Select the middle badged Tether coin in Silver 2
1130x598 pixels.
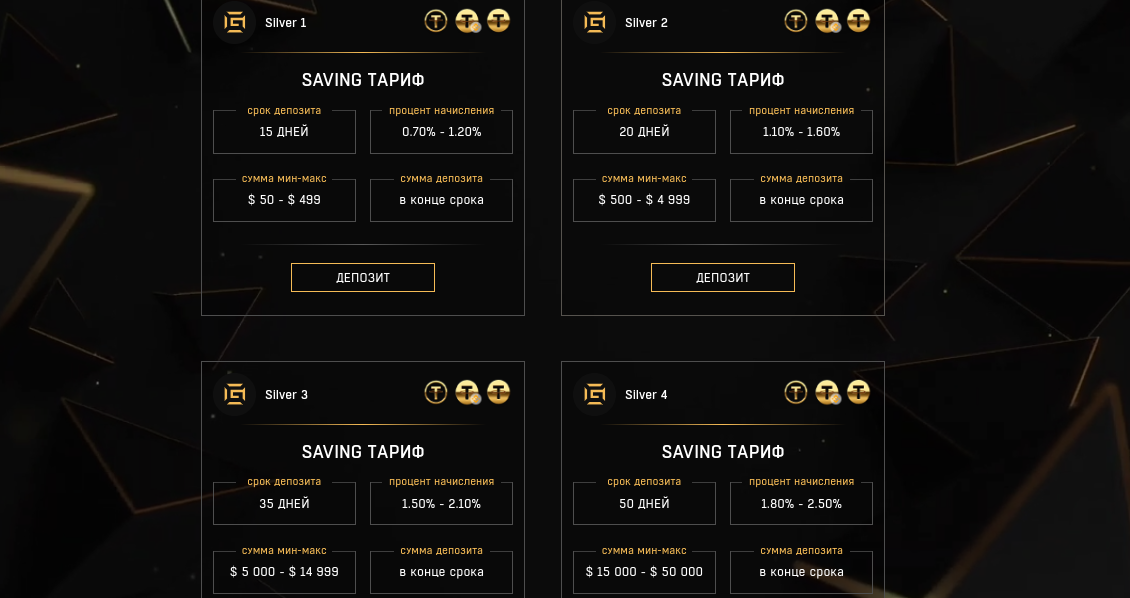pyautogui.click(x=827, y=21)
